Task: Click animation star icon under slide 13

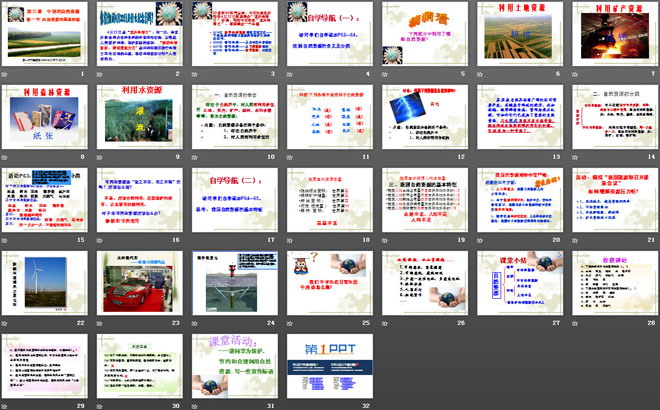Action: click(x=480, y=157)
